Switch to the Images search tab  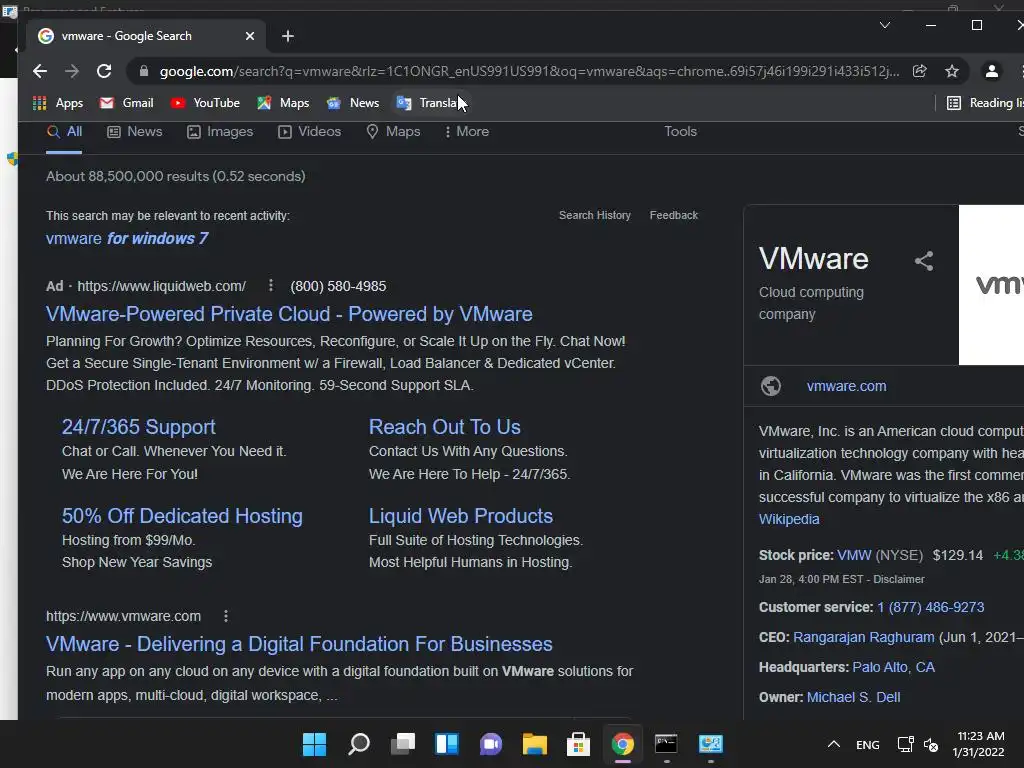[220, 131]
